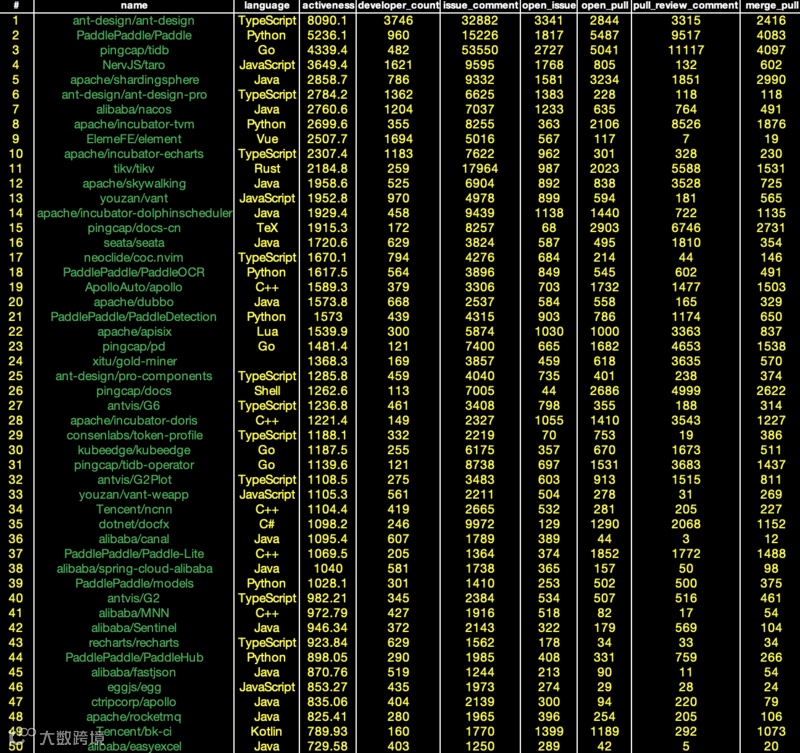Click pingcap/pd repository name

click(x=134, y=346)
